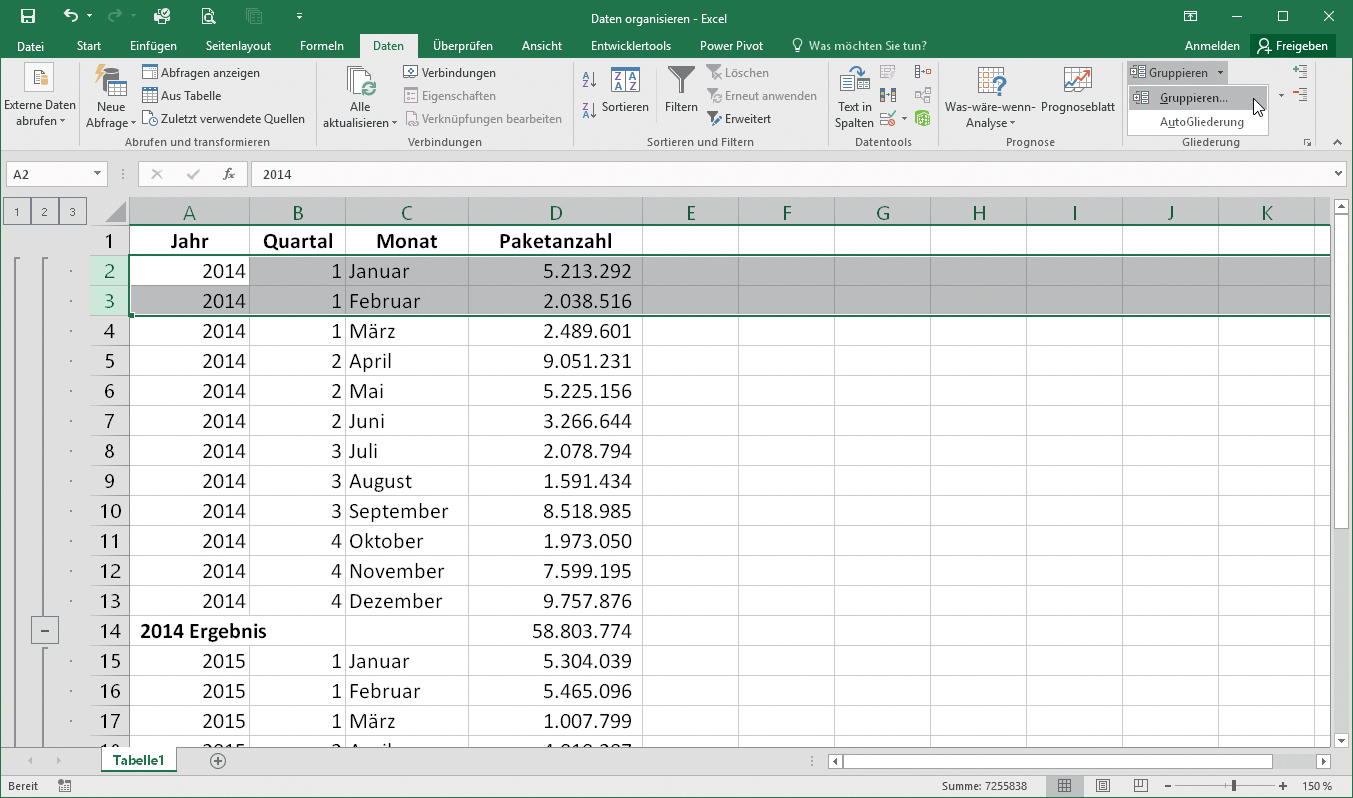Undo the last action
Image resolution: width=1353 pixels, height=798 pixels.
70,16
